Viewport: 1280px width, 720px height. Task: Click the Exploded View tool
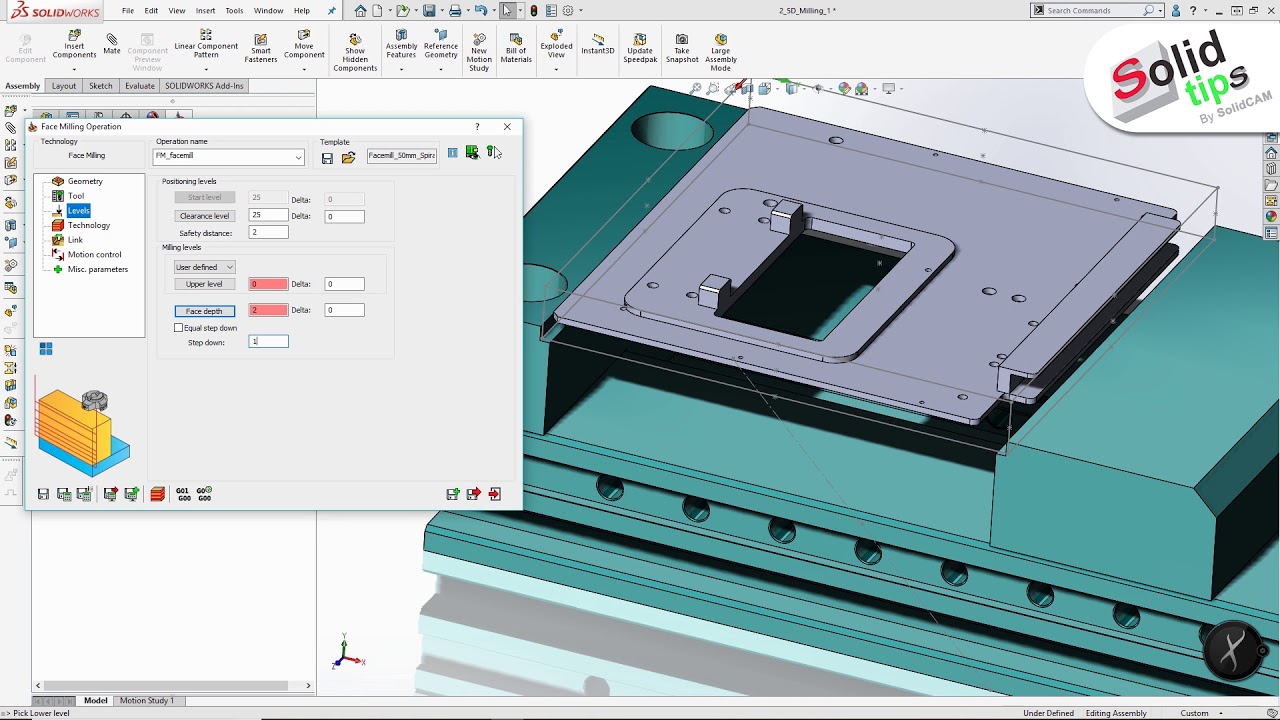coord(556,45)
